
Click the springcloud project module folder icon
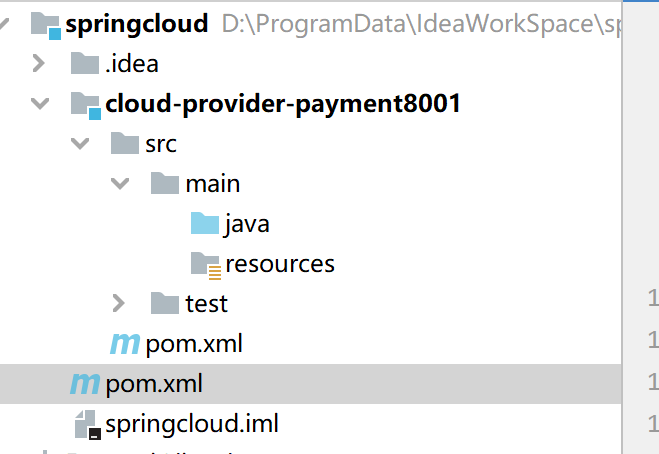[x=46, y=26]
